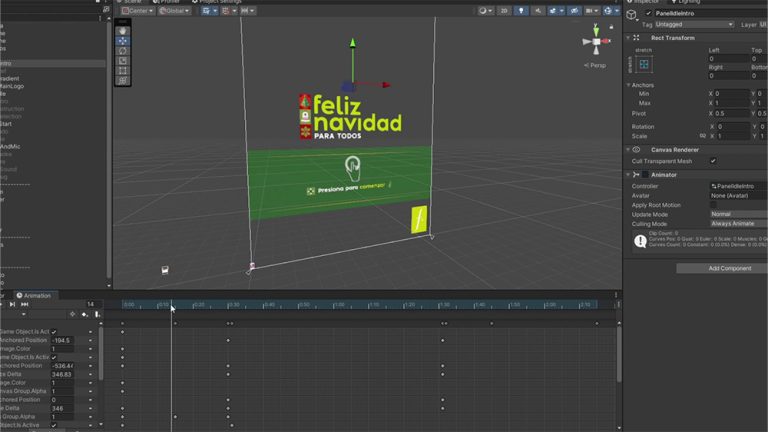Open the anchor presets stretch box
Viewport: 768px width, 432px height.
(644, 64)
